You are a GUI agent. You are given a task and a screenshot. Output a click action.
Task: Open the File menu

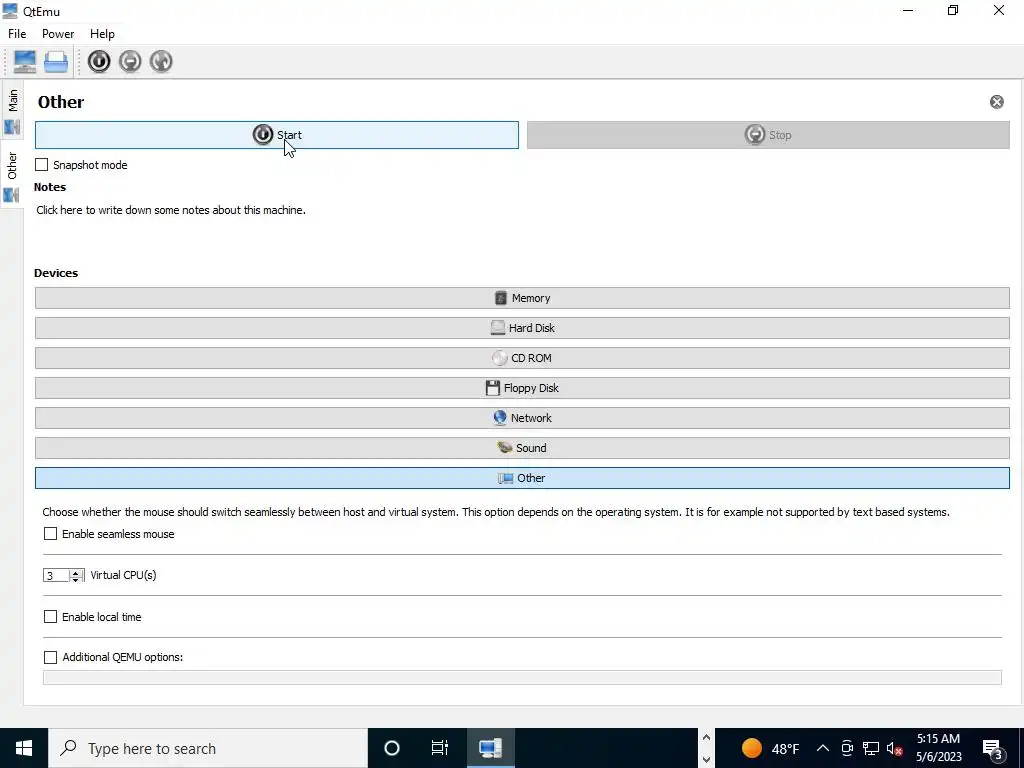[17, 34]
